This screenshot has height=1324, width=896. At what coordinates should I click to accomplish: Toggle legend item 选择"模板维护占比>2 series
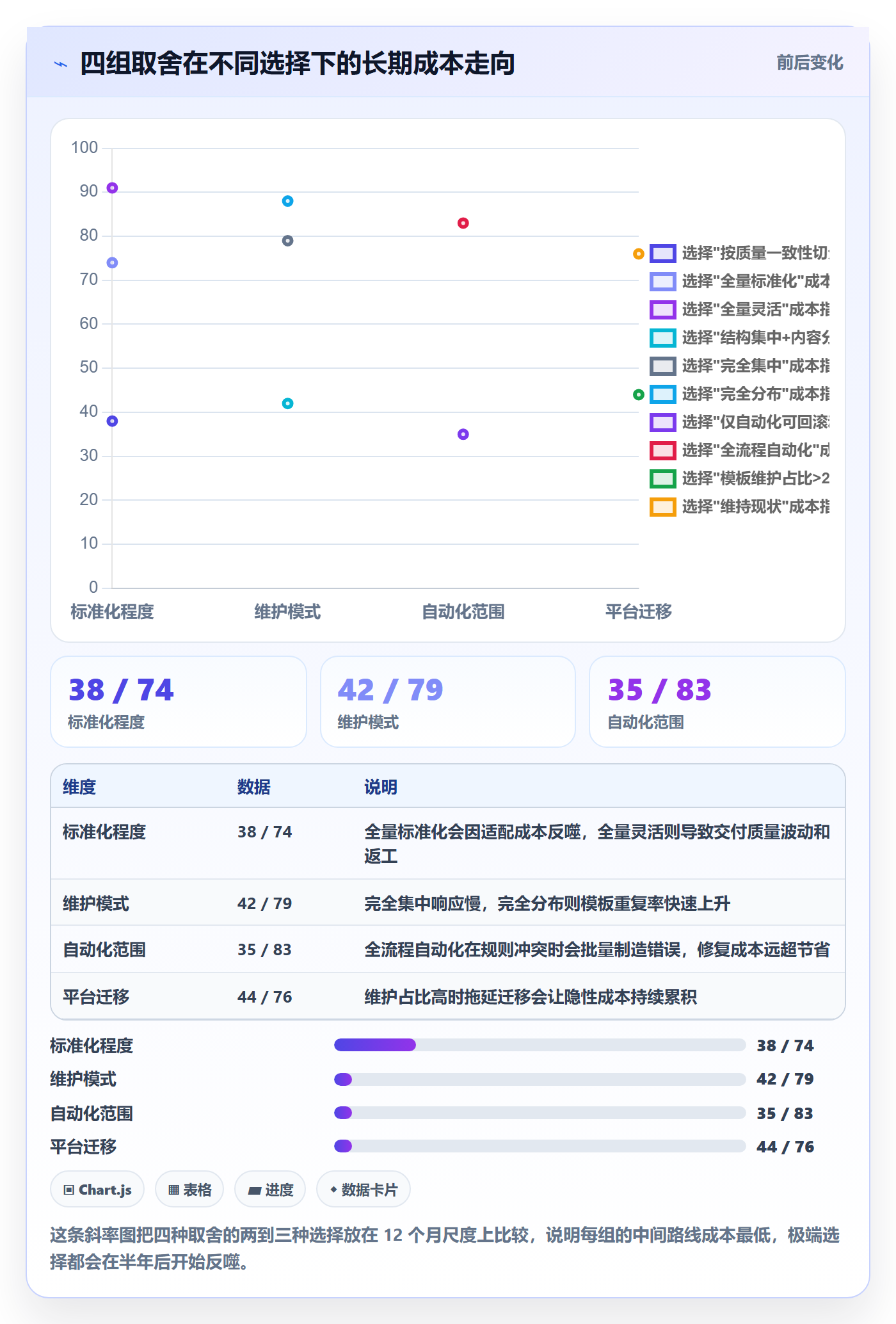pyautogui.click(x=739, y=479)
